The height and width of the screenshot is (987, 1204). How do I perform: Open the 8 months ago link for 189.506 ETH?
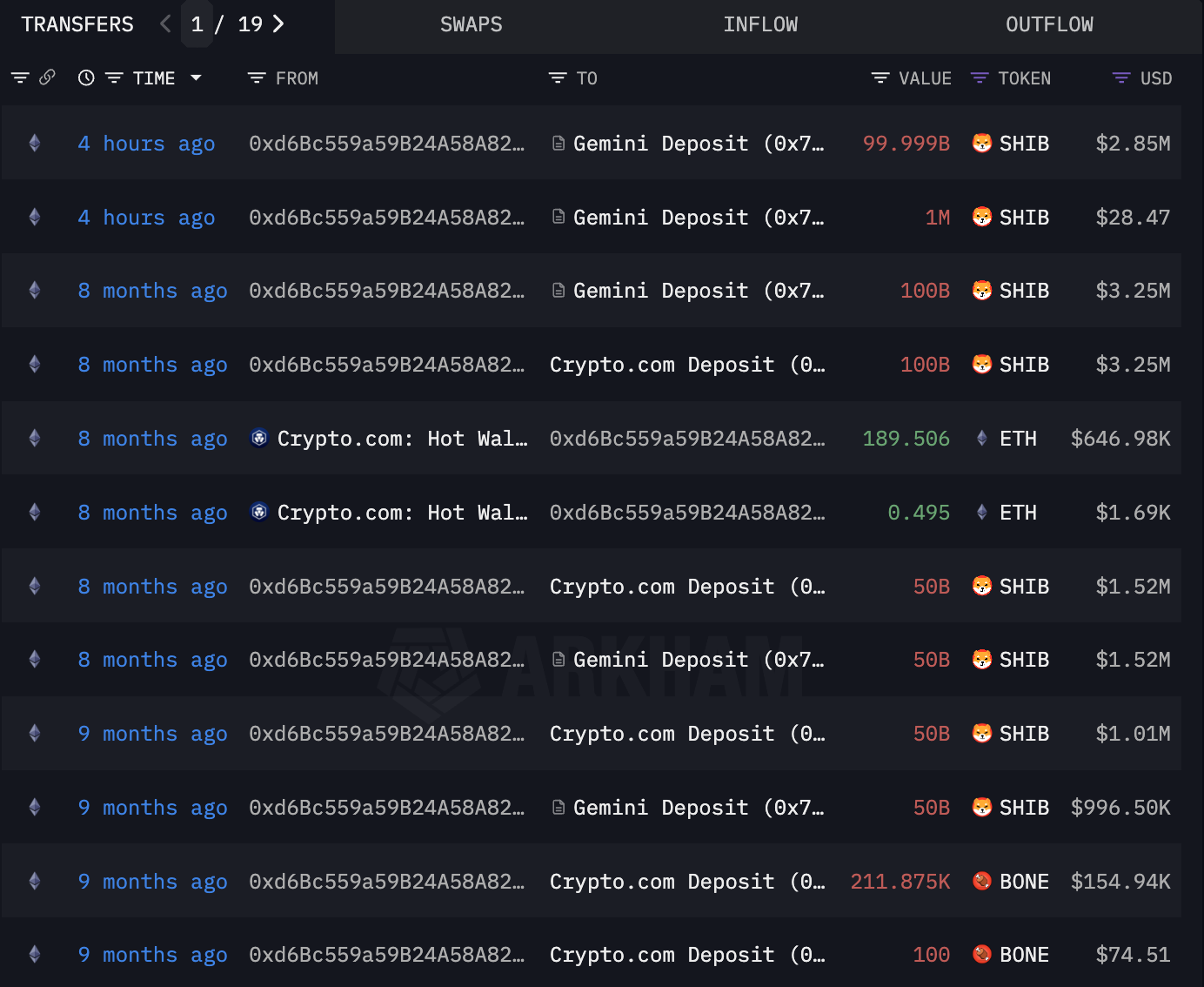152,439
